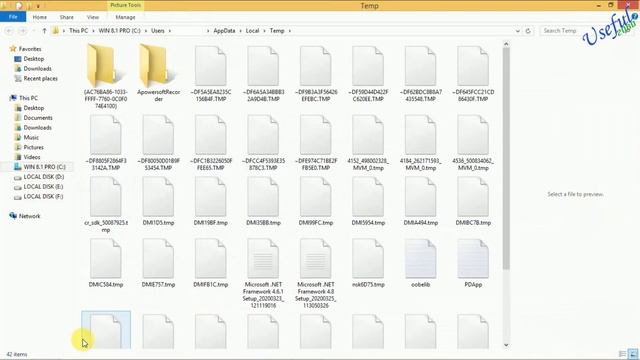Select the DMI5954.tmp file
The width and height of the screenshot is (640, 360).
point(368,202)
